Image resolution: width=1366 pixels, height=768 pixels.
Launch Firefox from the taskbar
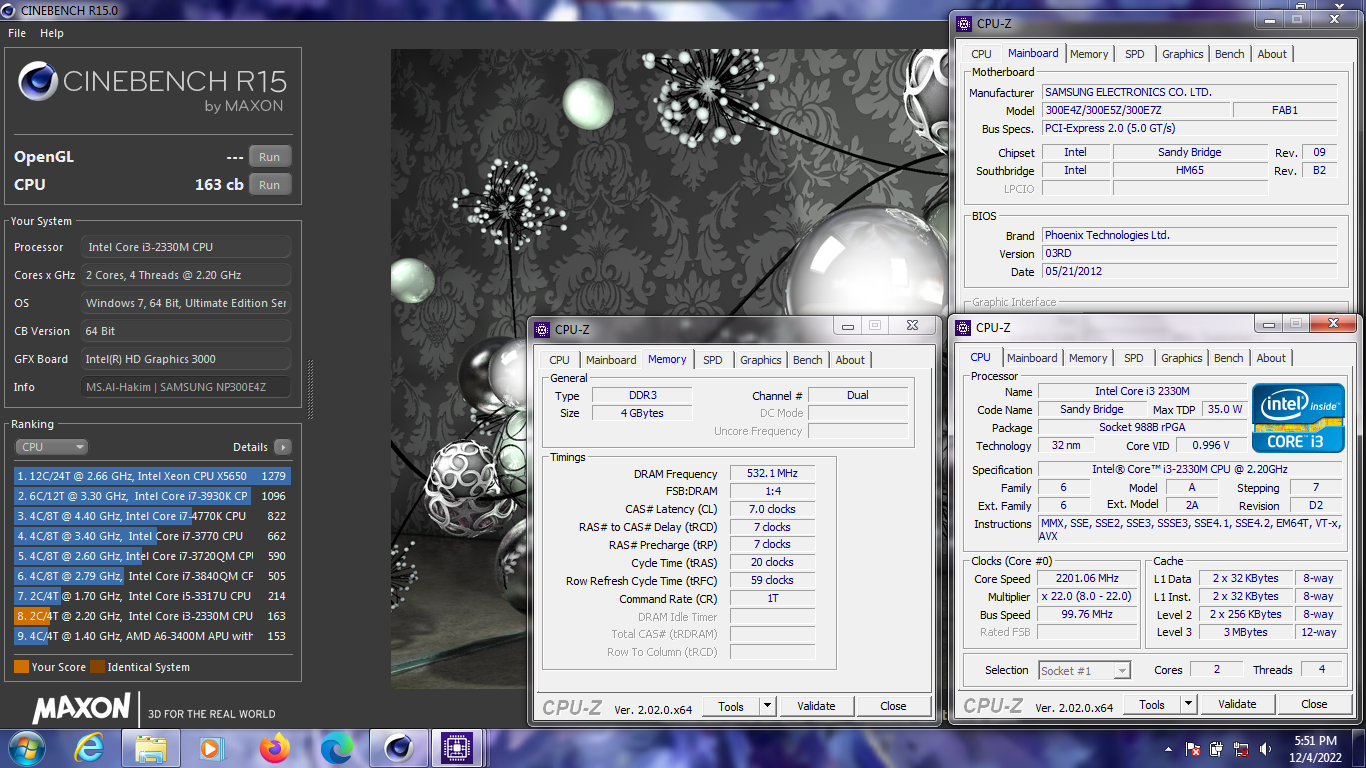[274, 748]
